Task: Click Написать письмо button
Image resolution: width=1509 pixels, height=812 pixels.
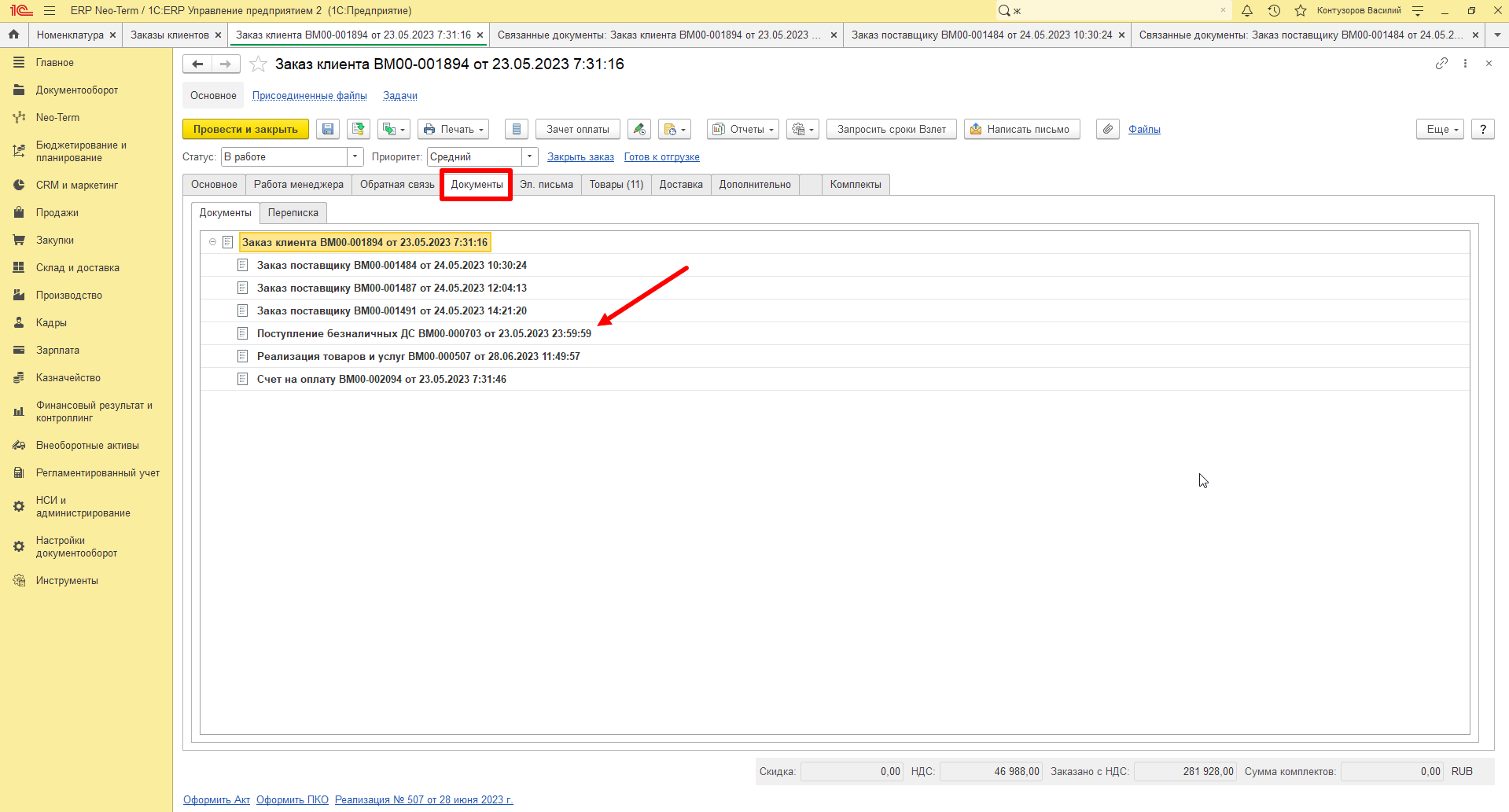Action: [1022, 130]
